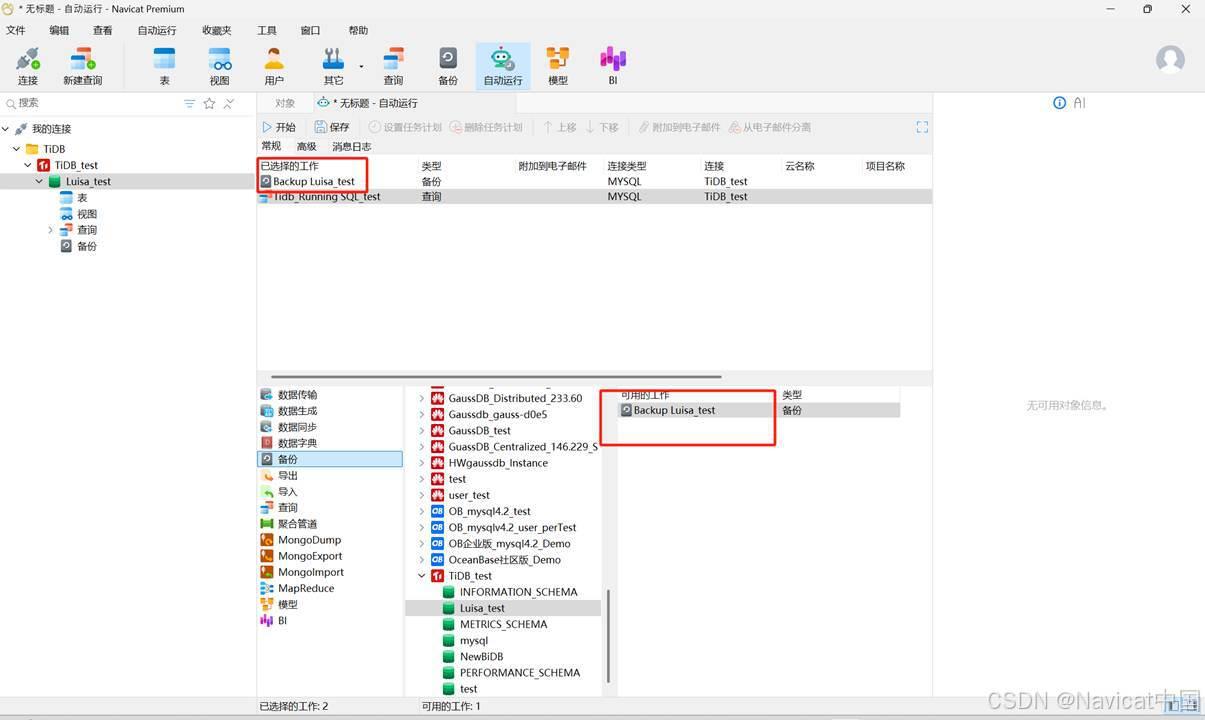This screenshot has height=720, width=1205.
Task: Open the 表 (Table) toolbar icon
Action: 165,66
